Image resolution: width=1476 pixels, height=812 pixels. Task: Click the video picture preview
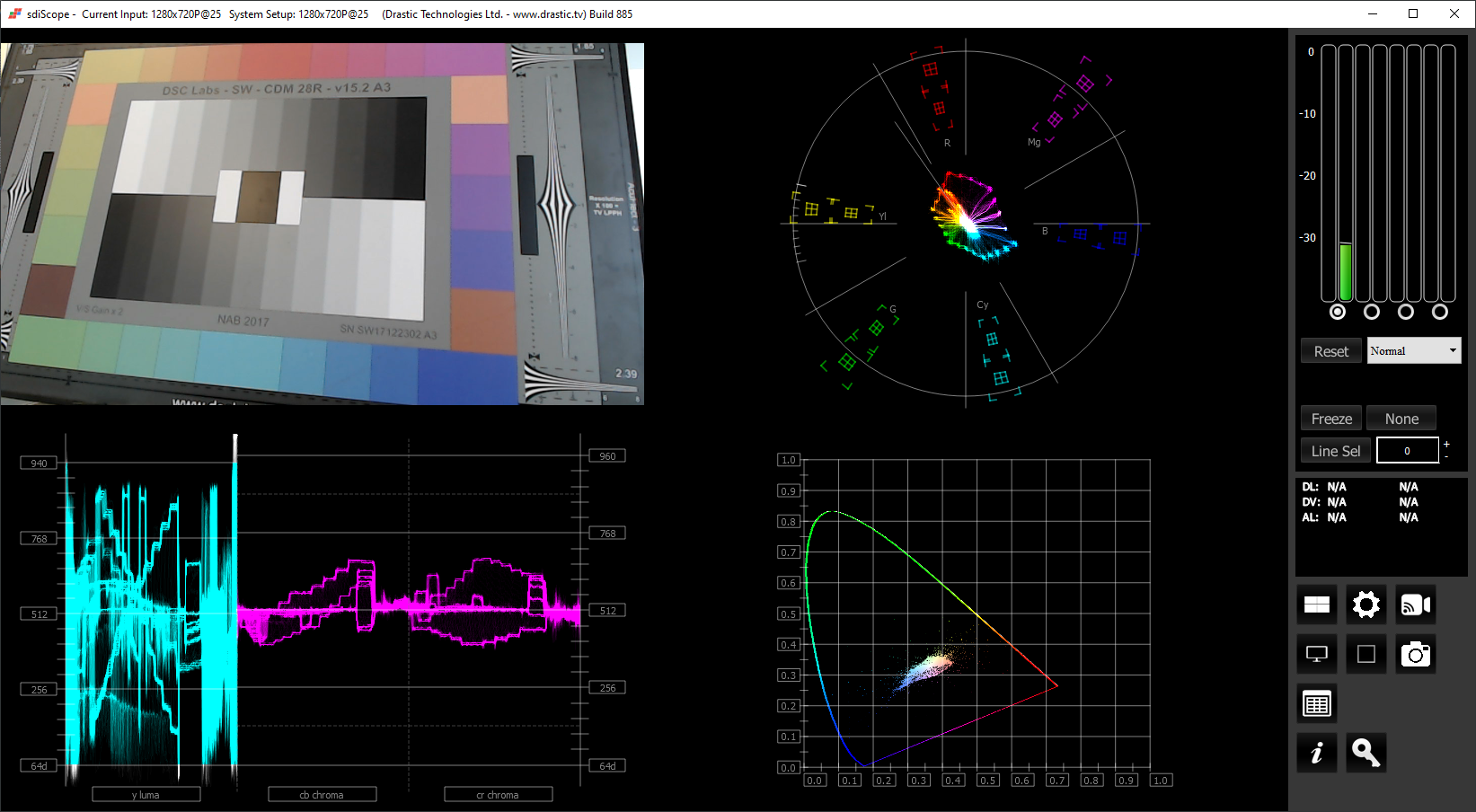coord(323,224)
